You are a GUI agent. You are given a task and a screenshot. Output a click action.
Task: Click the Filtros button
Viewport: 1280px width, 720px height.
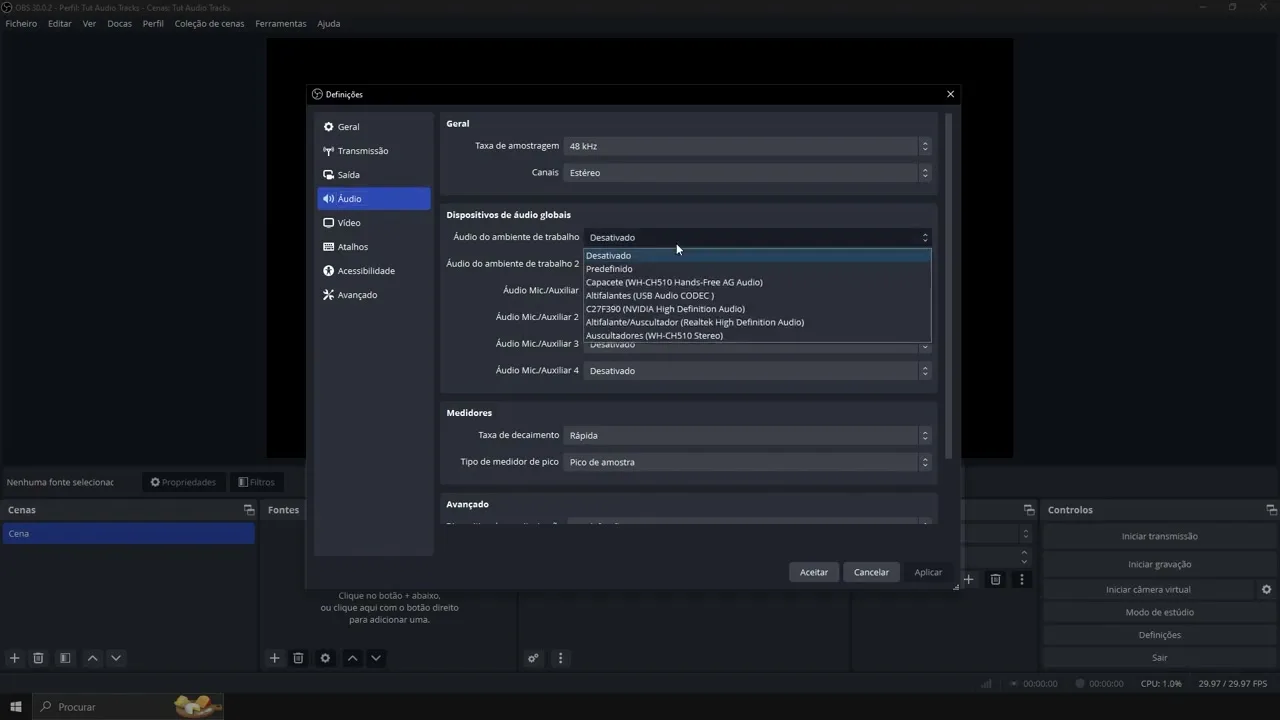coord(256,482)
